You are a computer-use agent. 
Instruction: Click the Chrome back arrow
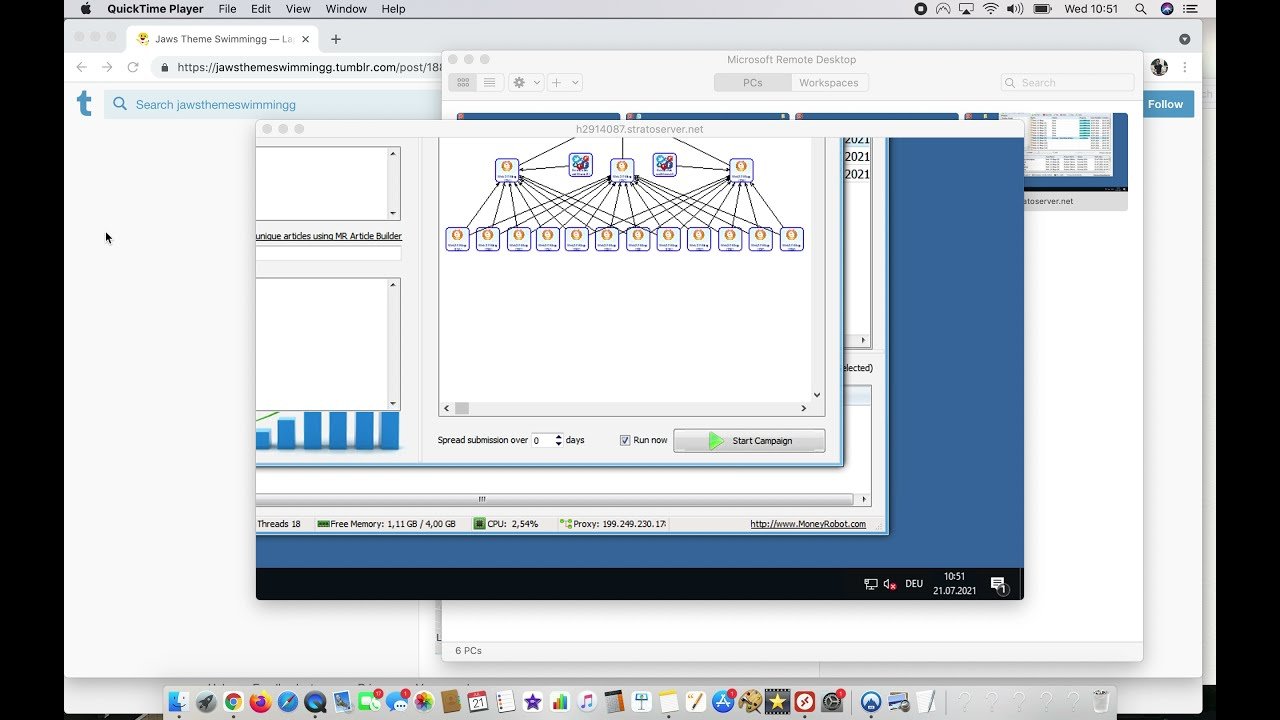[82, 67]
